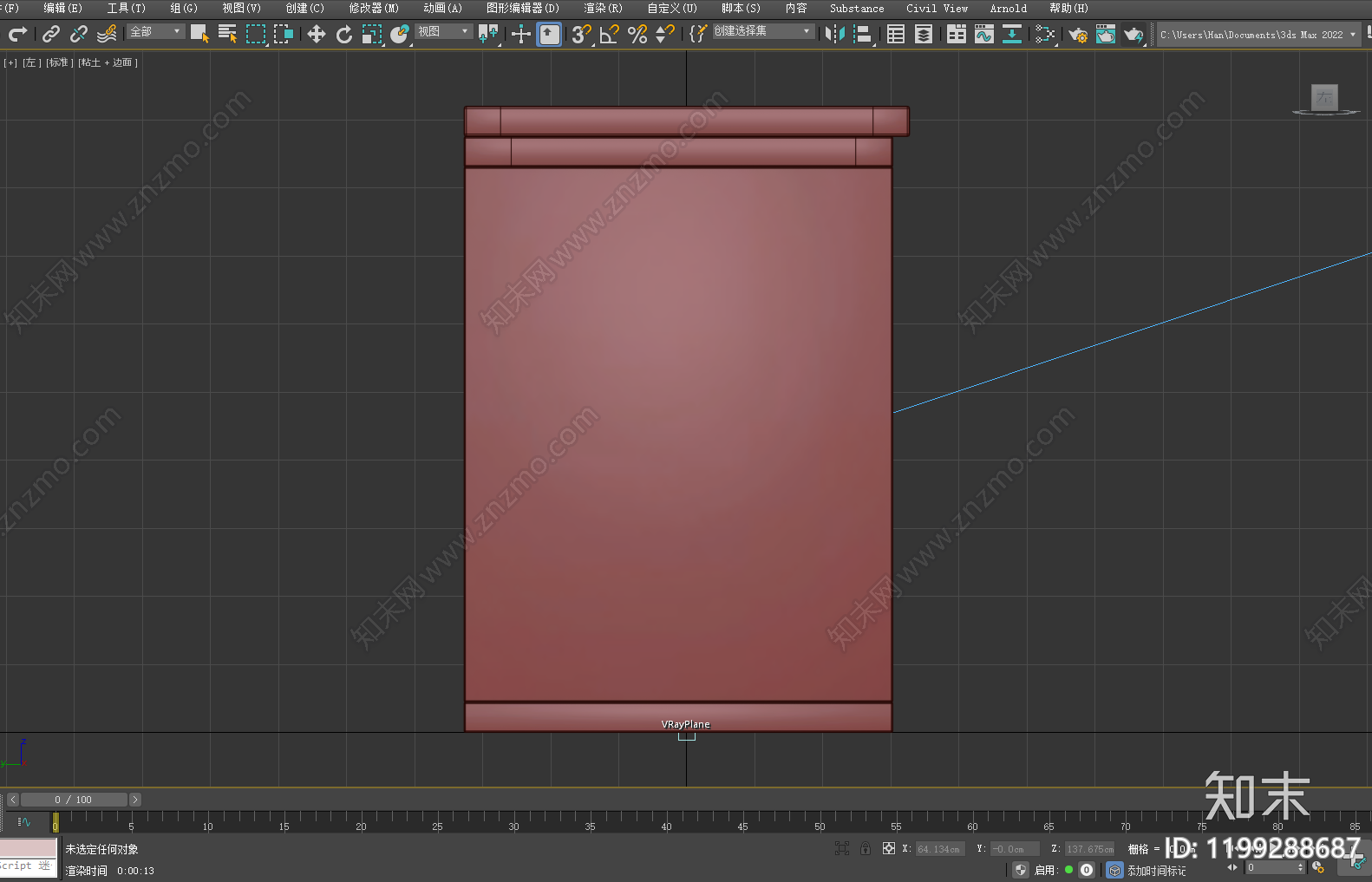Open the Layer Explorer stack icon
Viewport: 1372px width, 882px height.
point(924,34)
